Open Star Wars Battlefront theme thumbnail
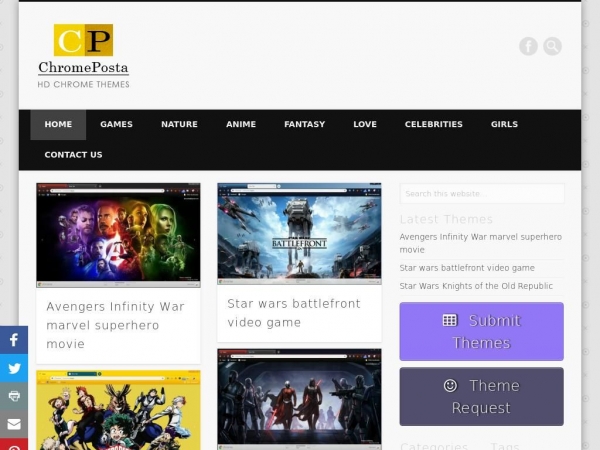The image size is (600, 450). click(x=299, y=234)
